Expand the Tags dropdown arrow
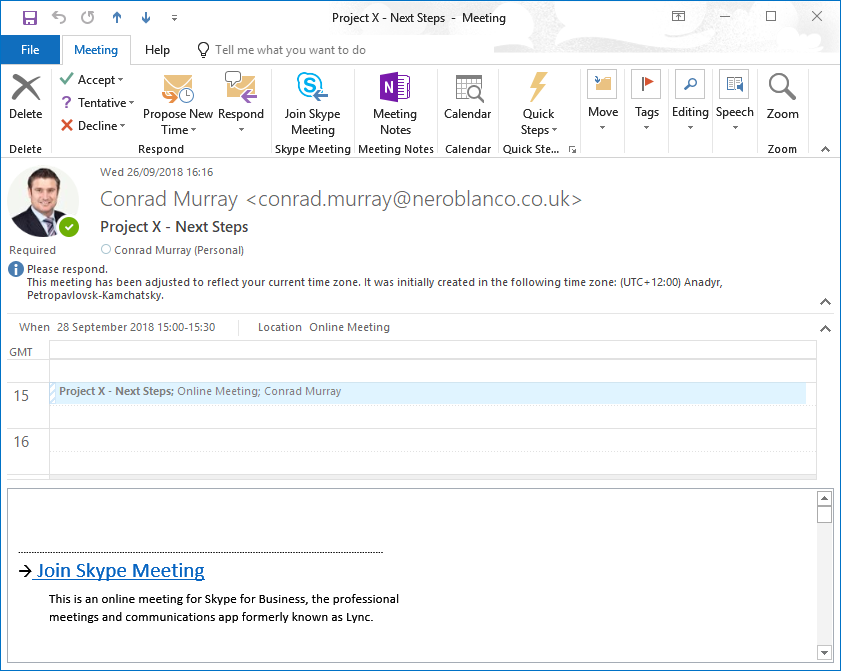841x671 pixels. tap(646, 128)
